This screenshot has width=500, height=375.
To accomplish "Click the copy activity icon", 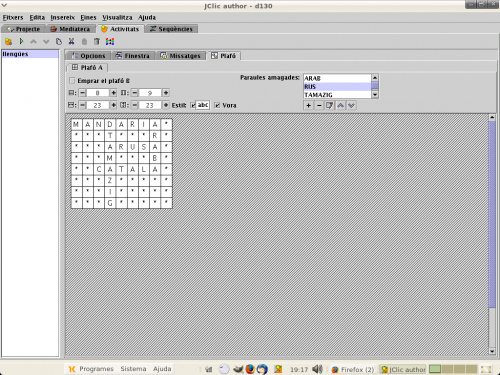I will coord(59,41).
